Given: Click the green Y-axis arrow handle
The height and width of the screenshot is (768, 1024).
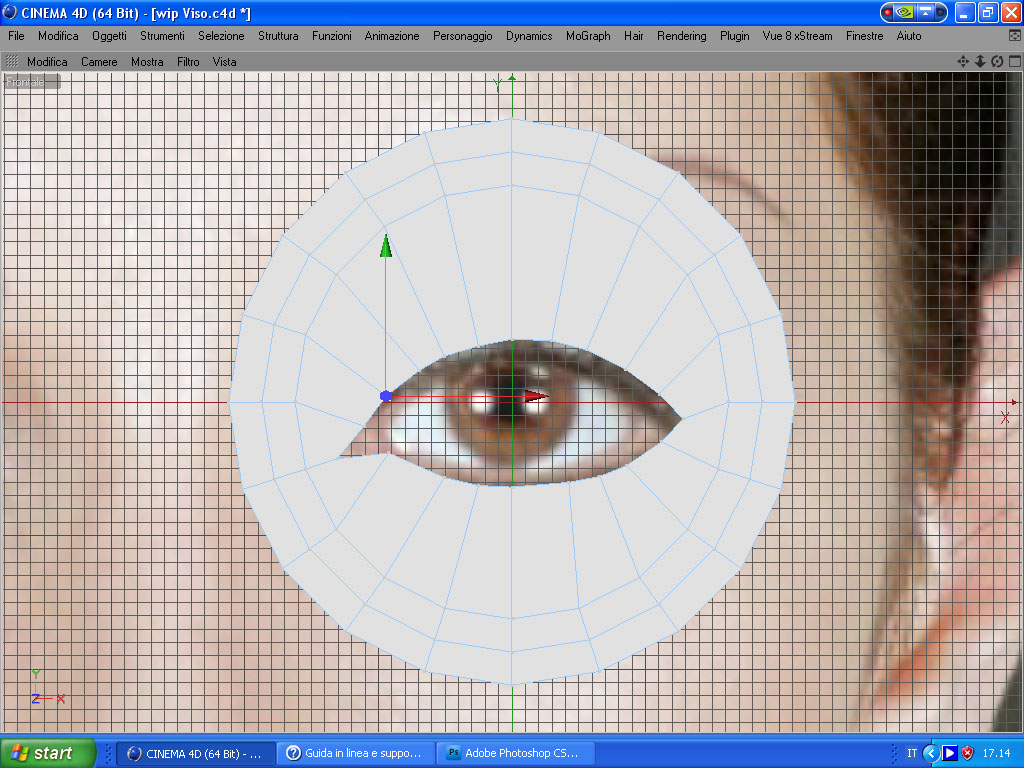Looking at the screenshot, I should (386, 246).
